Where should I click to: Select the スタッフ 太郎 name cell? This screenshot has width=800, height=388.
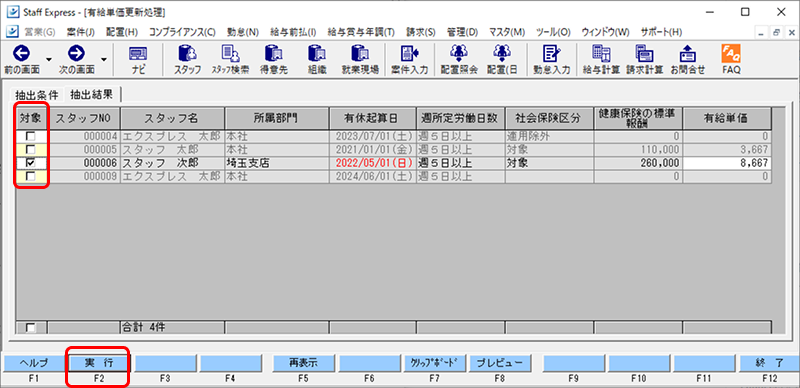click(x=172, y=150)
